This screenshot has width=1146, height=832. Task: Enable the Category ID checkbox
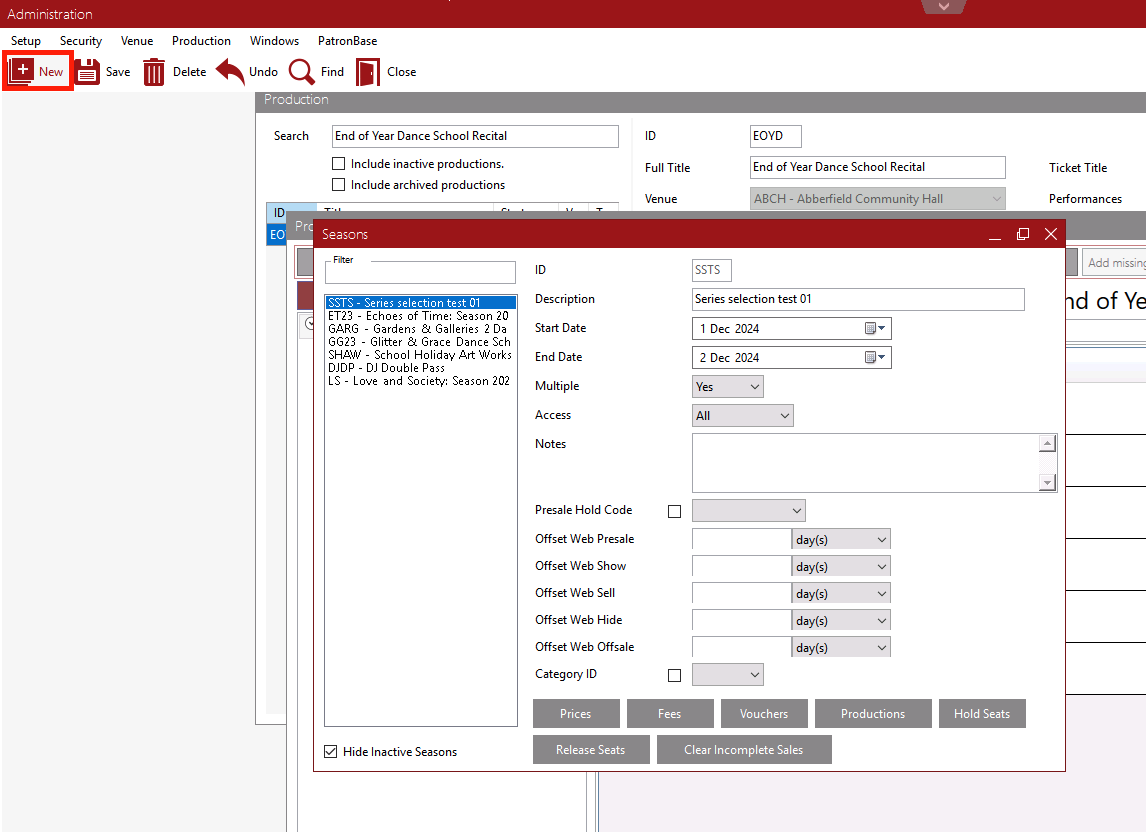point(675,675)
